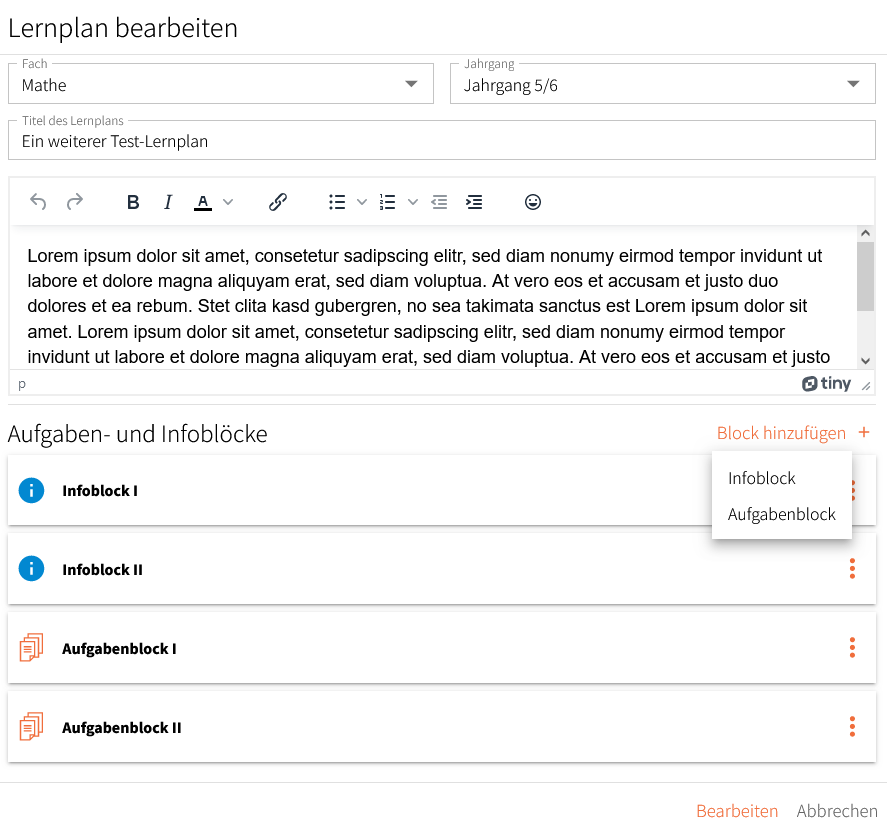
Task: Apply the text color button
Action: [x=203, y=202]
